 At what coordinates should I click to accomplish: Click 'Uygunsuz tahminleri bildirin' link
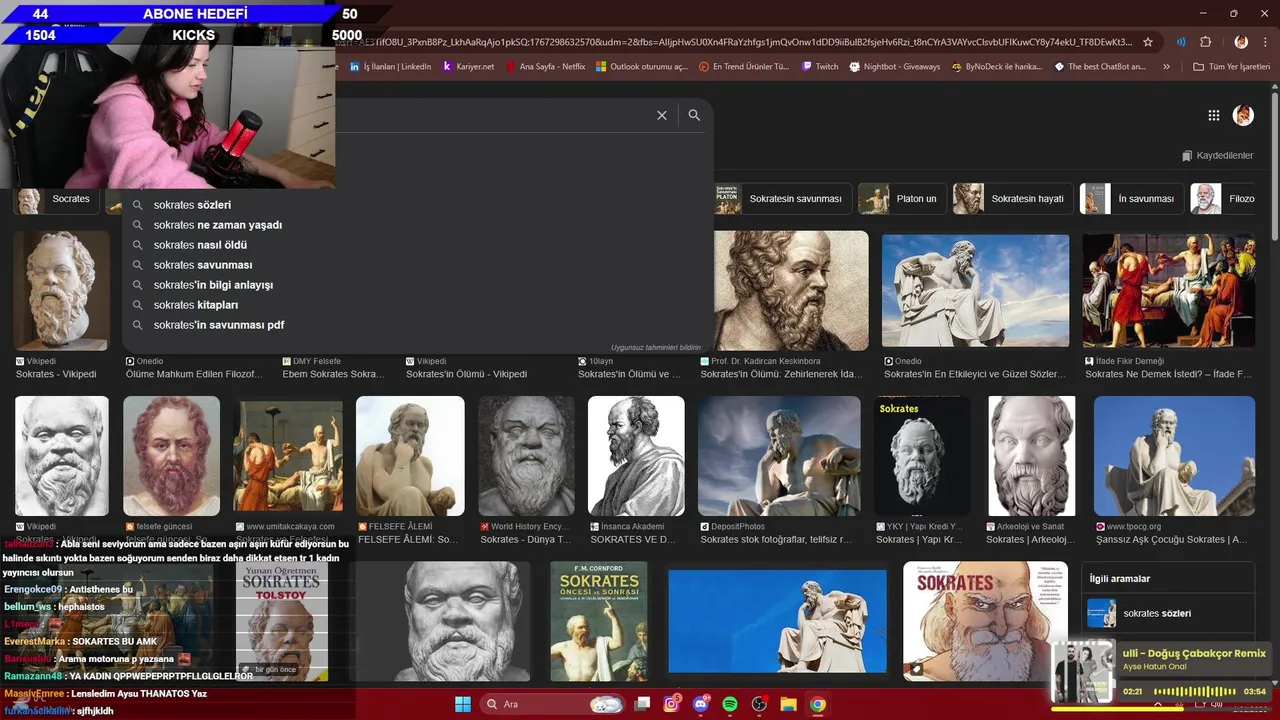656,347
